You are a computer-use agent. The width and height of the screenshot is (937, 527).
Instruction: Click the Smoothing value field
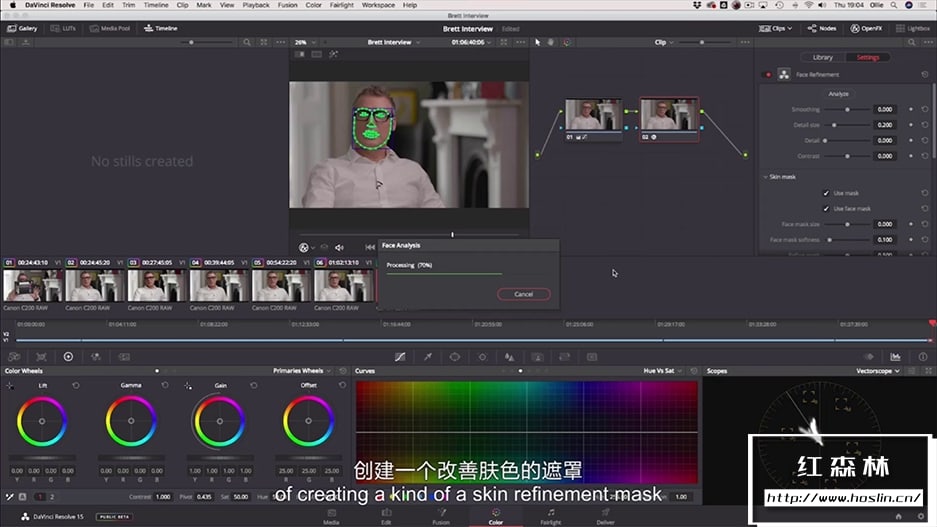(884, 109)
